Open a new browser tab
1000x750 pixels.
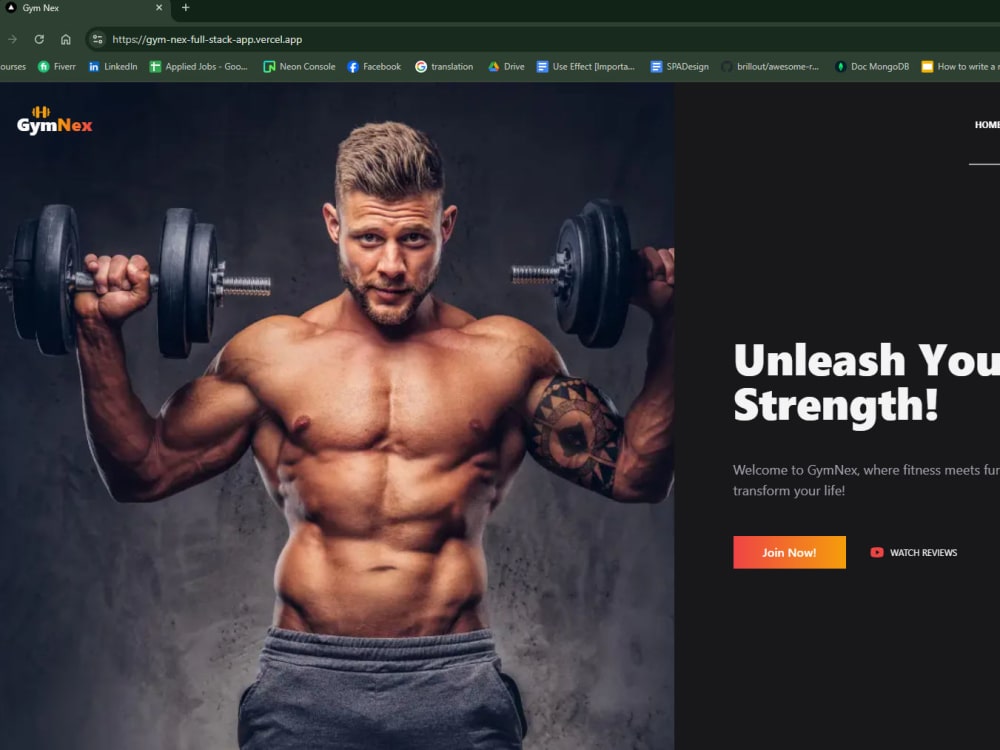[186, 8]
